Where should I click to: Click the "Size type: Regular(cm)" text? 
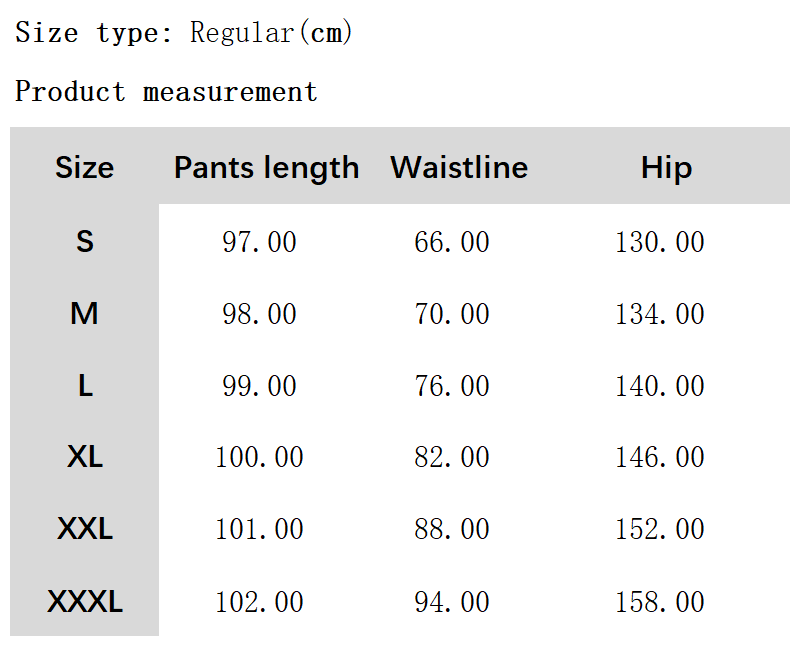(x=184, y=33)
